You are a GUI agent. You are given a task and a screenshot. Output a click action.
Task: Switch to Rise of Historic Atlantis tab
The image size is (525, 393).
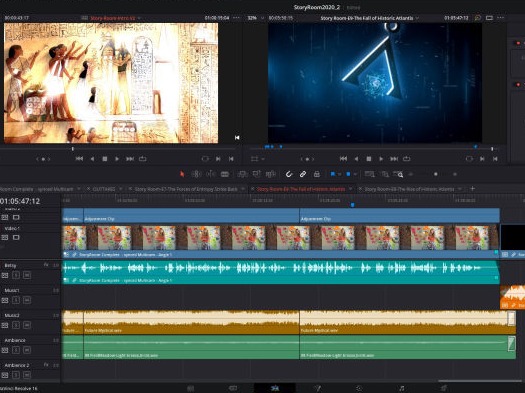(409, 189)
